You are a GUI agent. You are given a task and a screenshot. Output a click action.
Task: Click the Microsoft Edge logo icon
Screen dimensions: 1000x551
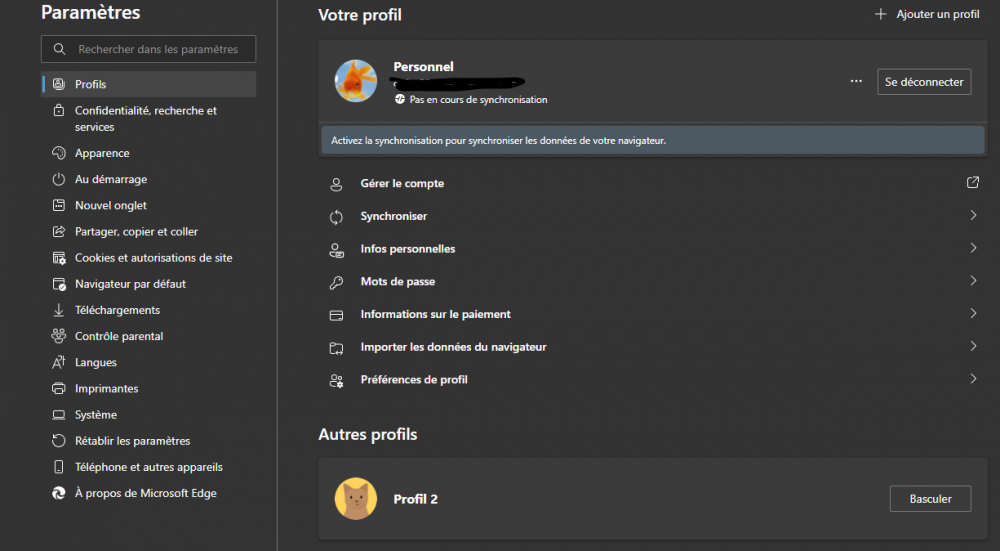tap(59, 493)
